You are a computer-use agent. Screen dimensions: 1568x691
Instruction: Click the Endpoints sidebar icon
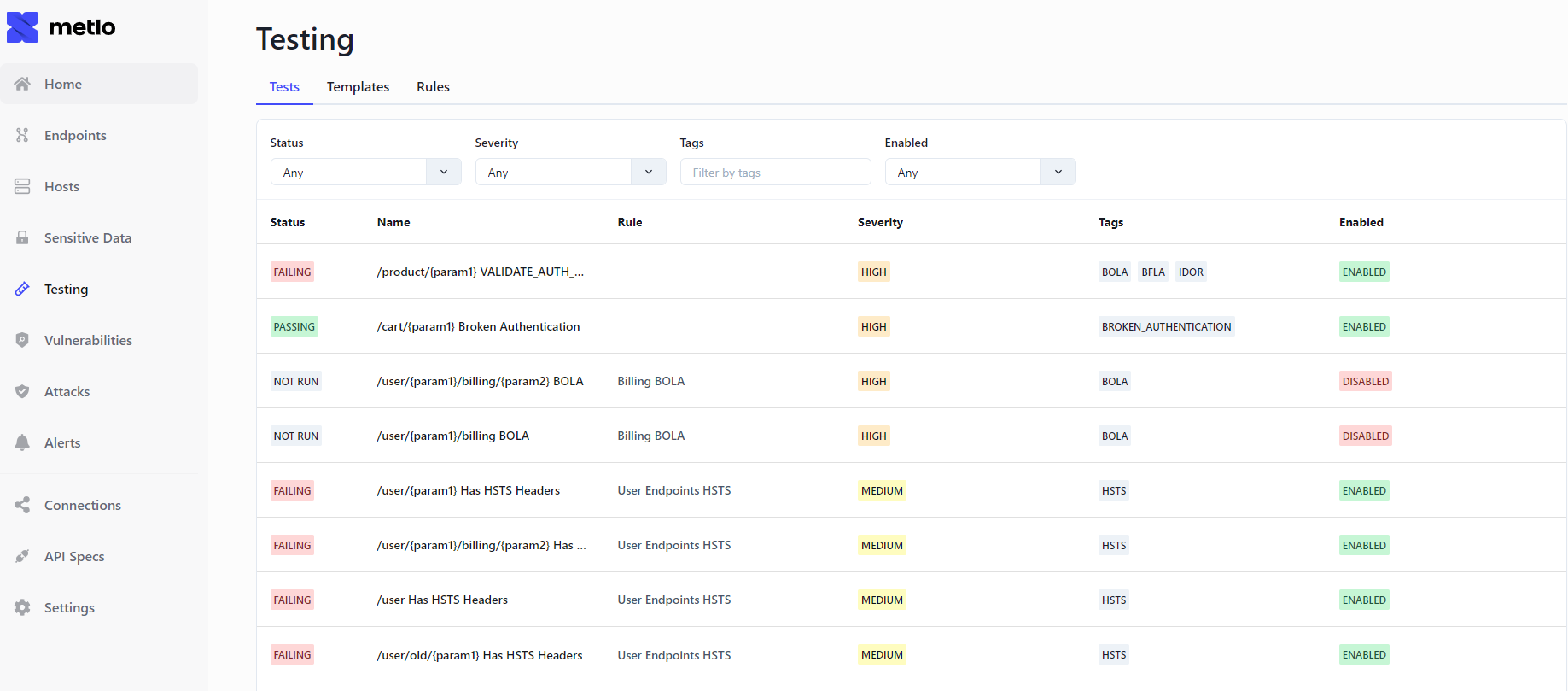(22, 135)
